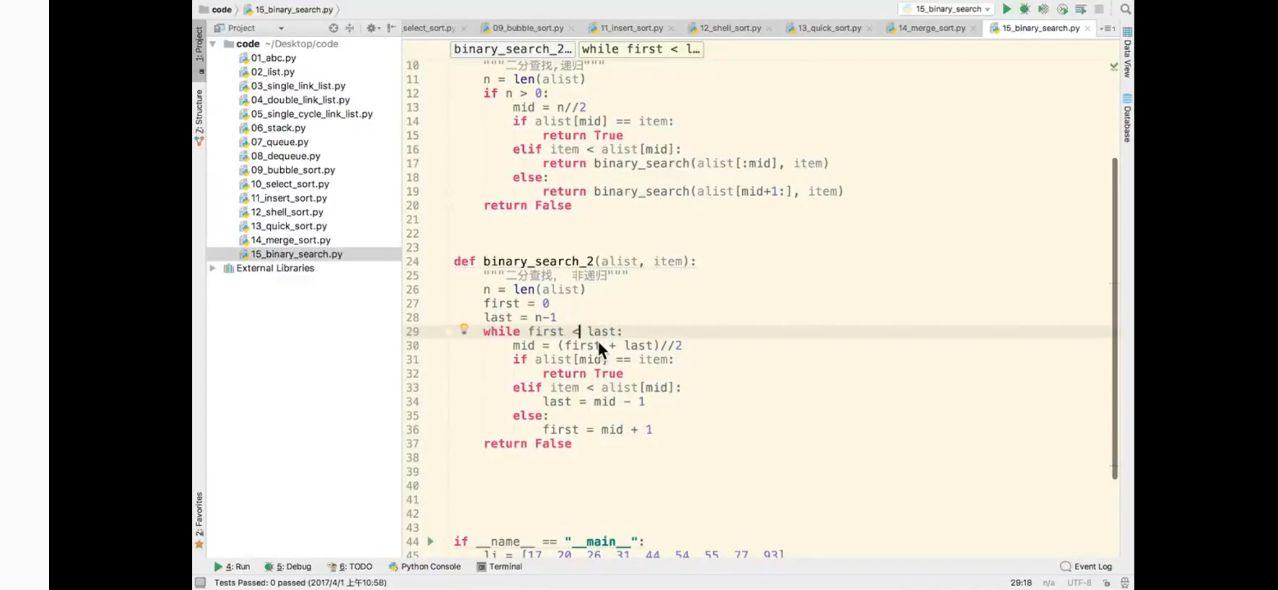
Task: Click run gutter arrow on line 44
Action: coord(431,541)
